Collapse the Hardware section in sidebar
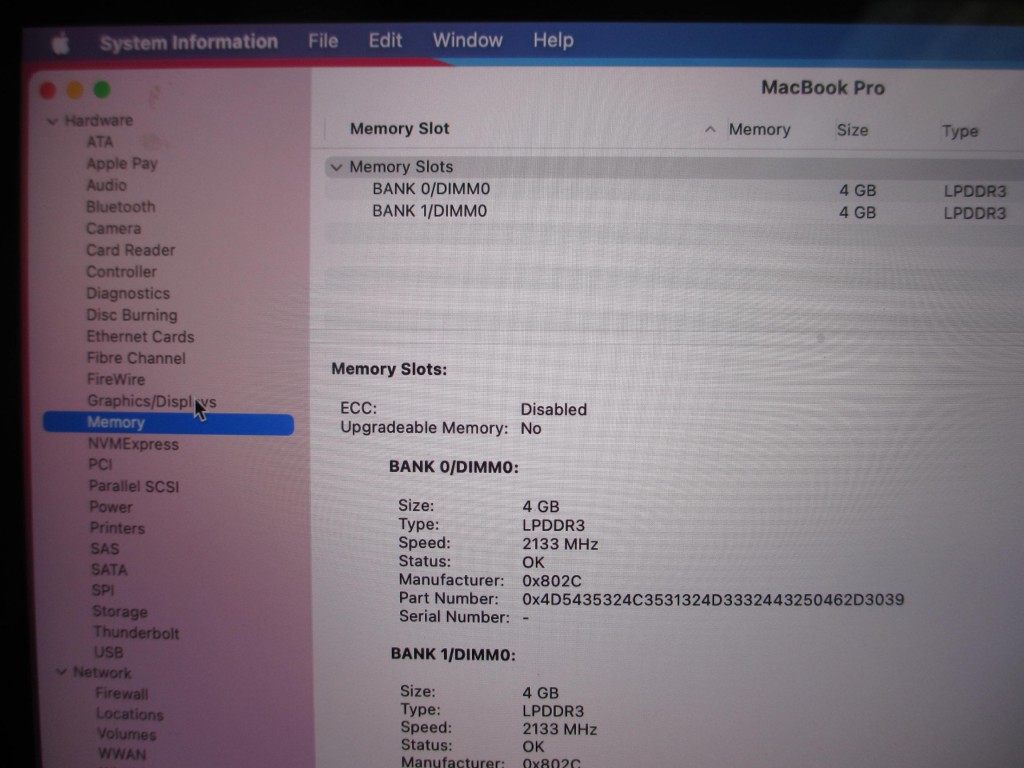Viewport: 1024px width, 768px height. (x=52, y=121)
